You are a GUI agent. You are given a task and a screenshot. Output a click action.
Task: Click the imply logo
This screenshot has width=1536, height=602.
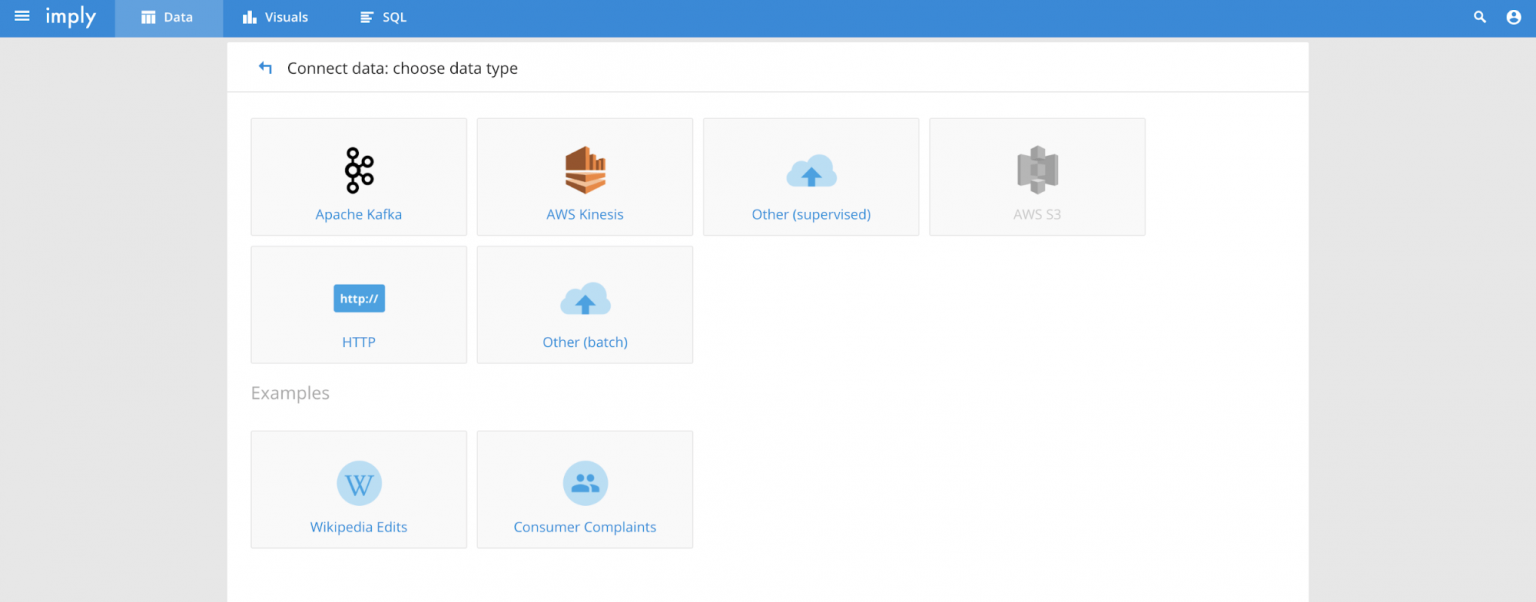[x=70, y=16]
